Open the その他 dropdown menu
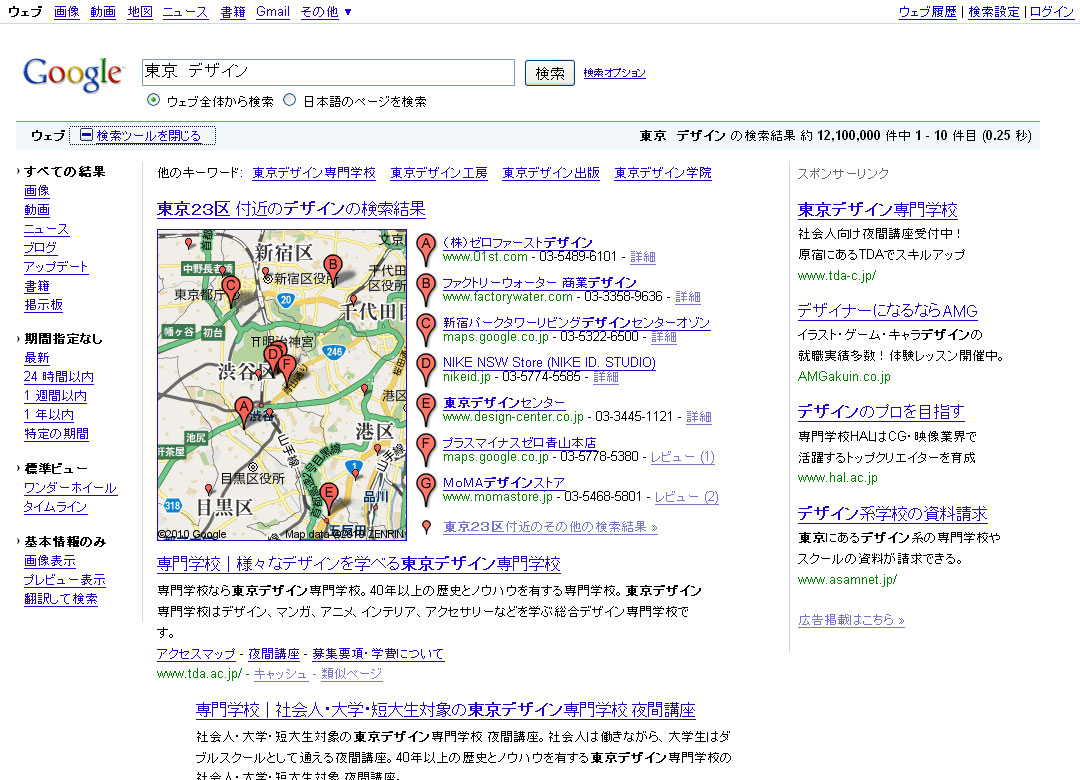Image resolution: width=1080 pixels, height=780 pixels. [x=326, y=12]
